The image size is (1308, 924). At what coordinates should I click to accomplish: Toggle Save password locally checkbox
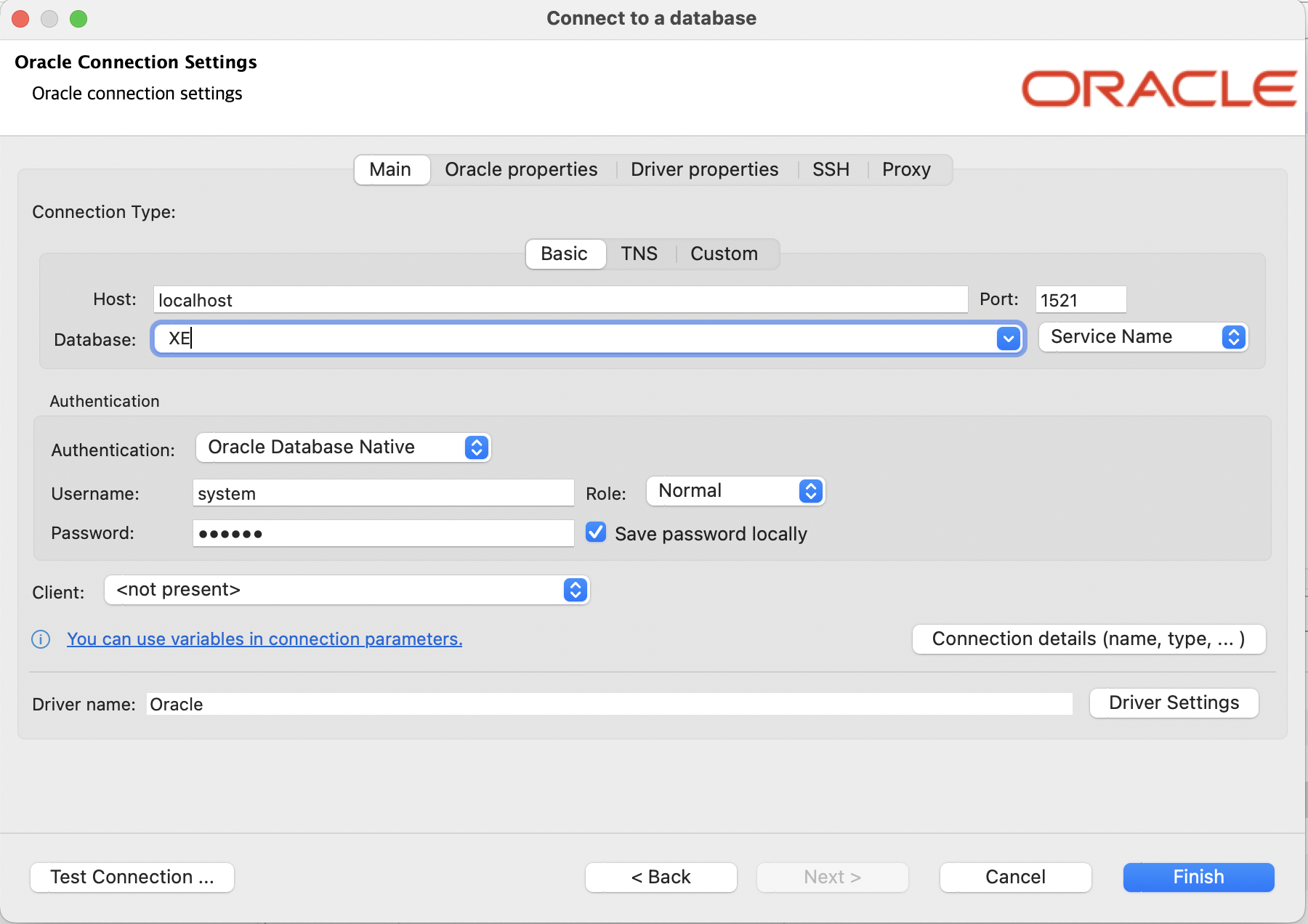pos(596,532)
